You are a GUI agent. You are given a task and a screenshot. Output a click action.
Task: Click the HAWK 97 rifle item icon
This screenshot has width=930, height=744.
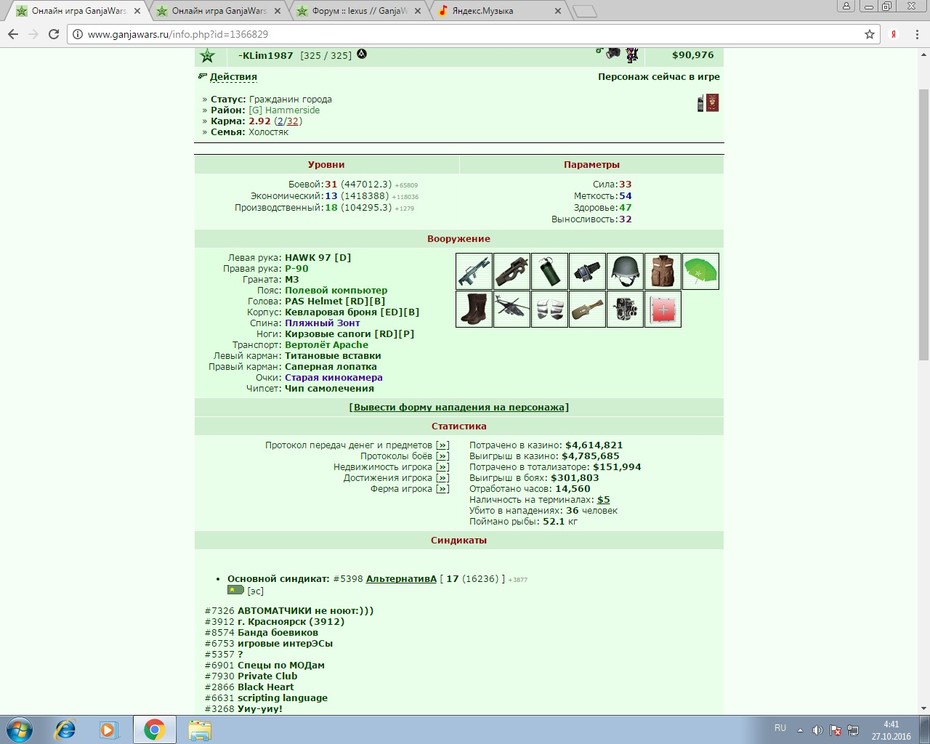(x=474, y=271)
